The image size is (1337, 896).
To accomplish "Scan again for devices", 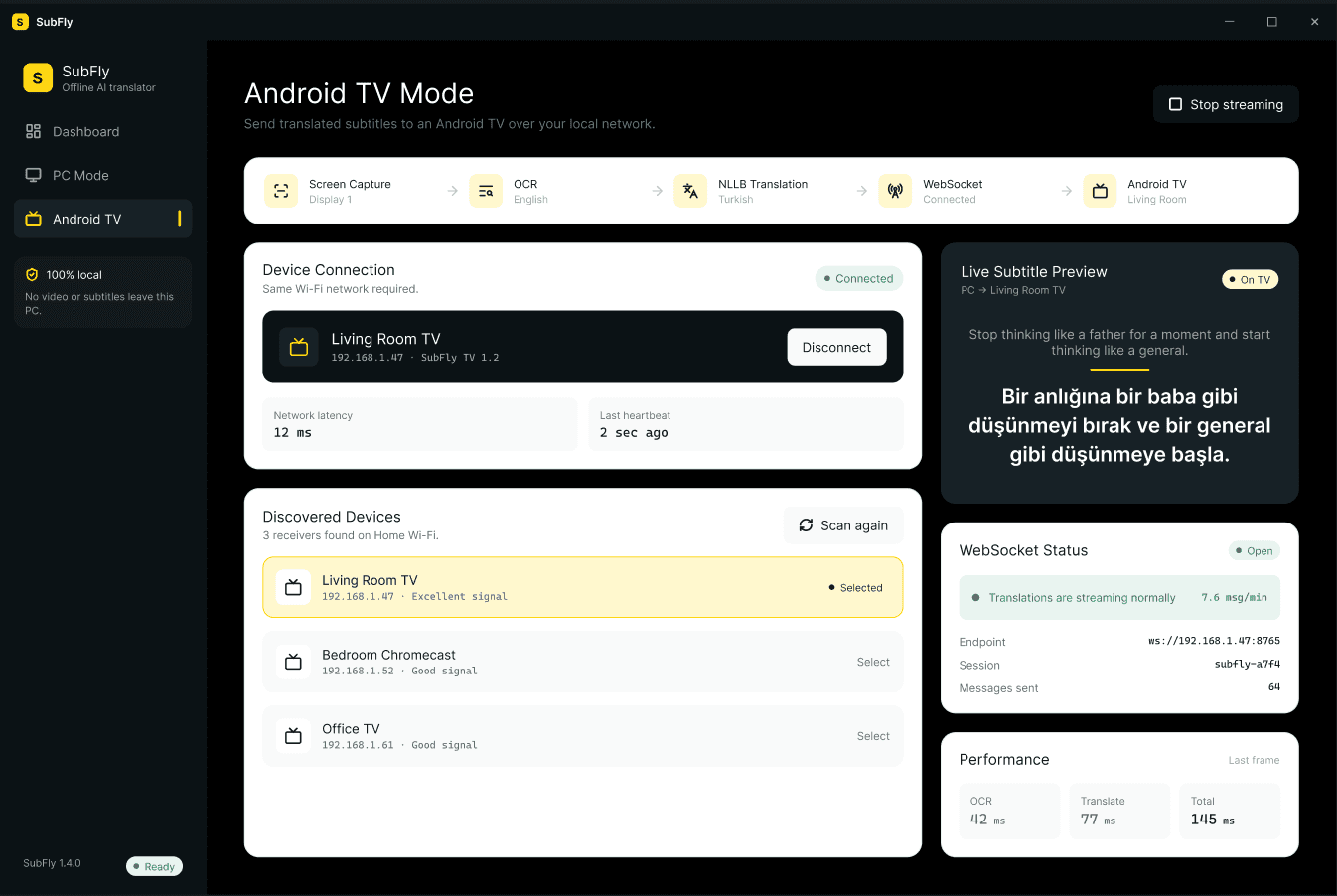I will (x=843, y=525).
